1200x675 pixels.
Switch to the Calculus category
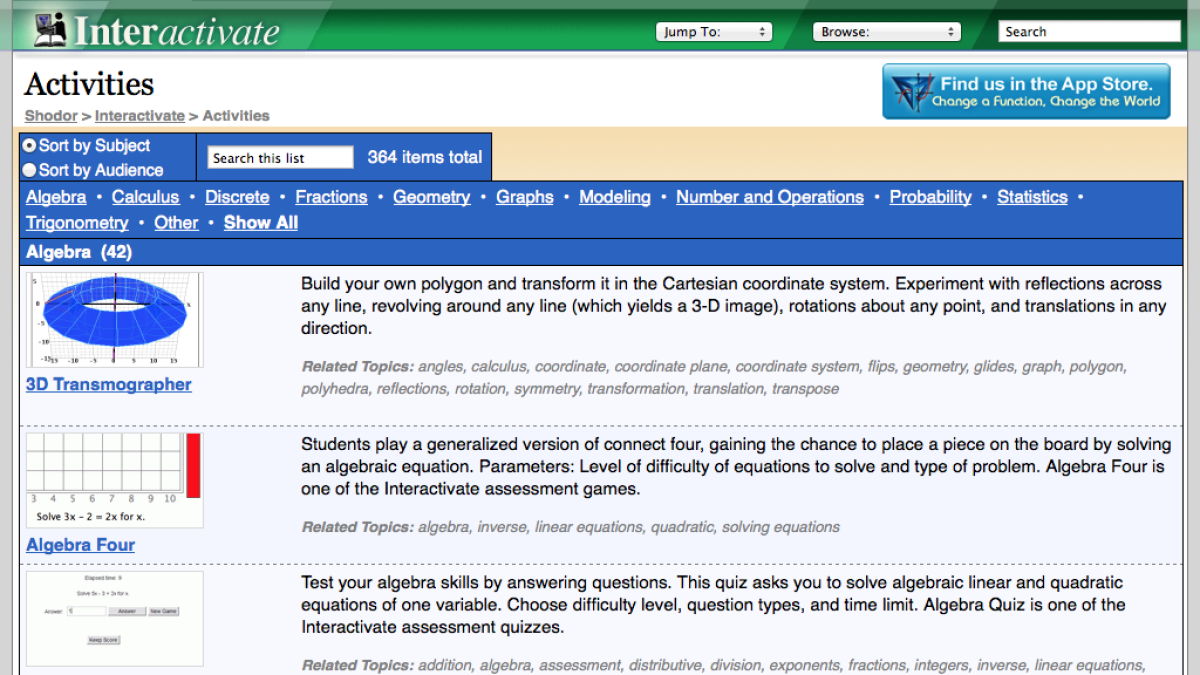point(145,197)
